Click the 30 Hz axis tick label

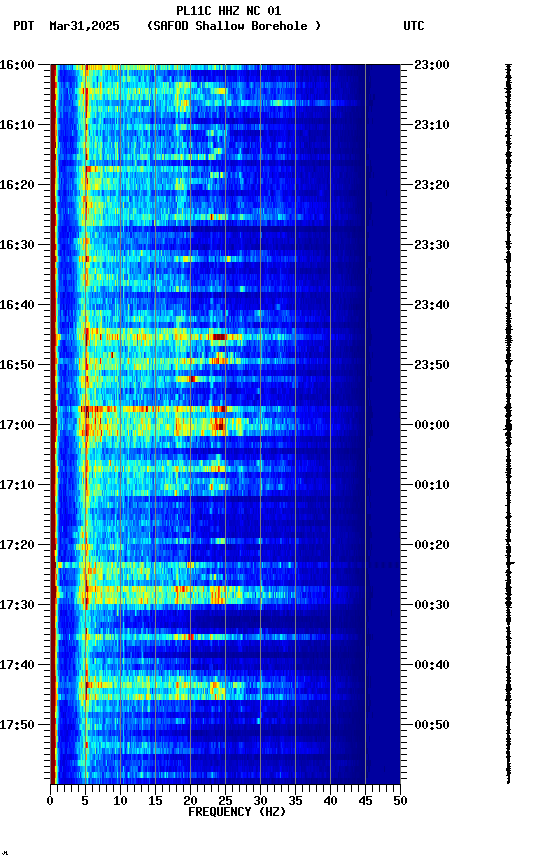(x=260, y=801)
